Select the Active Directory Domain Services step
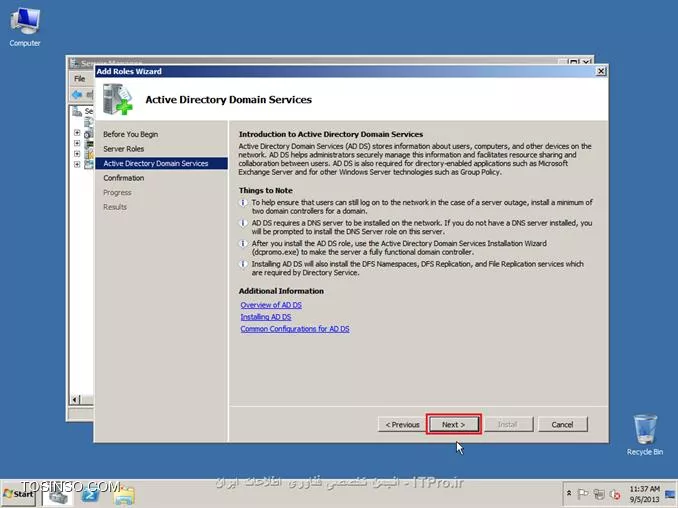The image size is (678, 508). click(x=162, y=163)
